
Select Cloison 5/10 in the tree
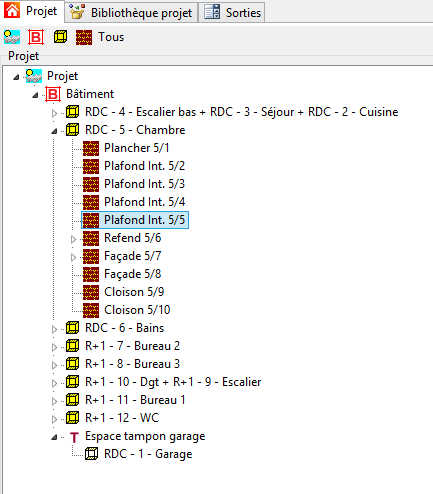[137, 310]
